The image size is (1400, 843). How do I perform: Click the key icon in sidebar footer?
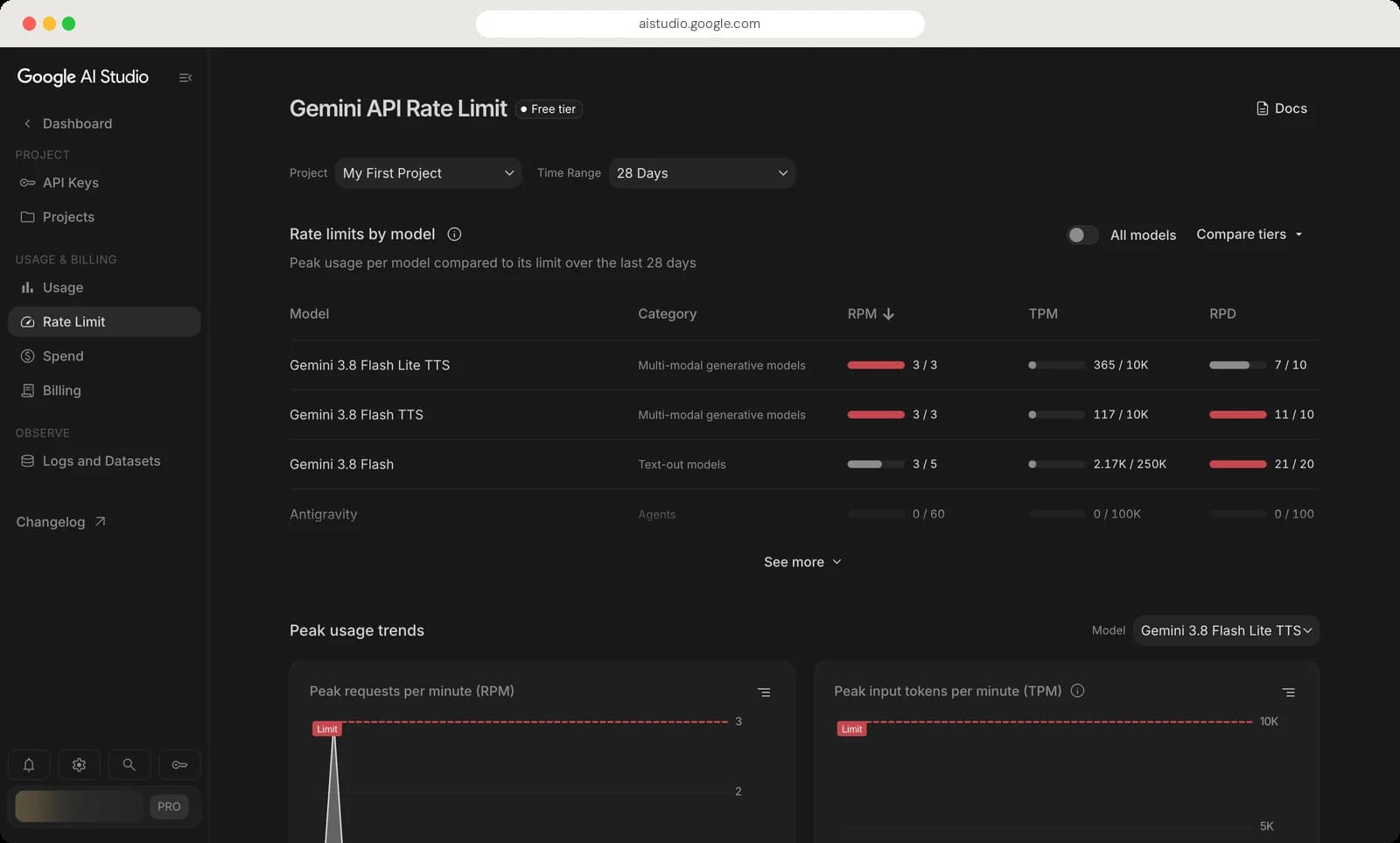click(x=179, y=765)
